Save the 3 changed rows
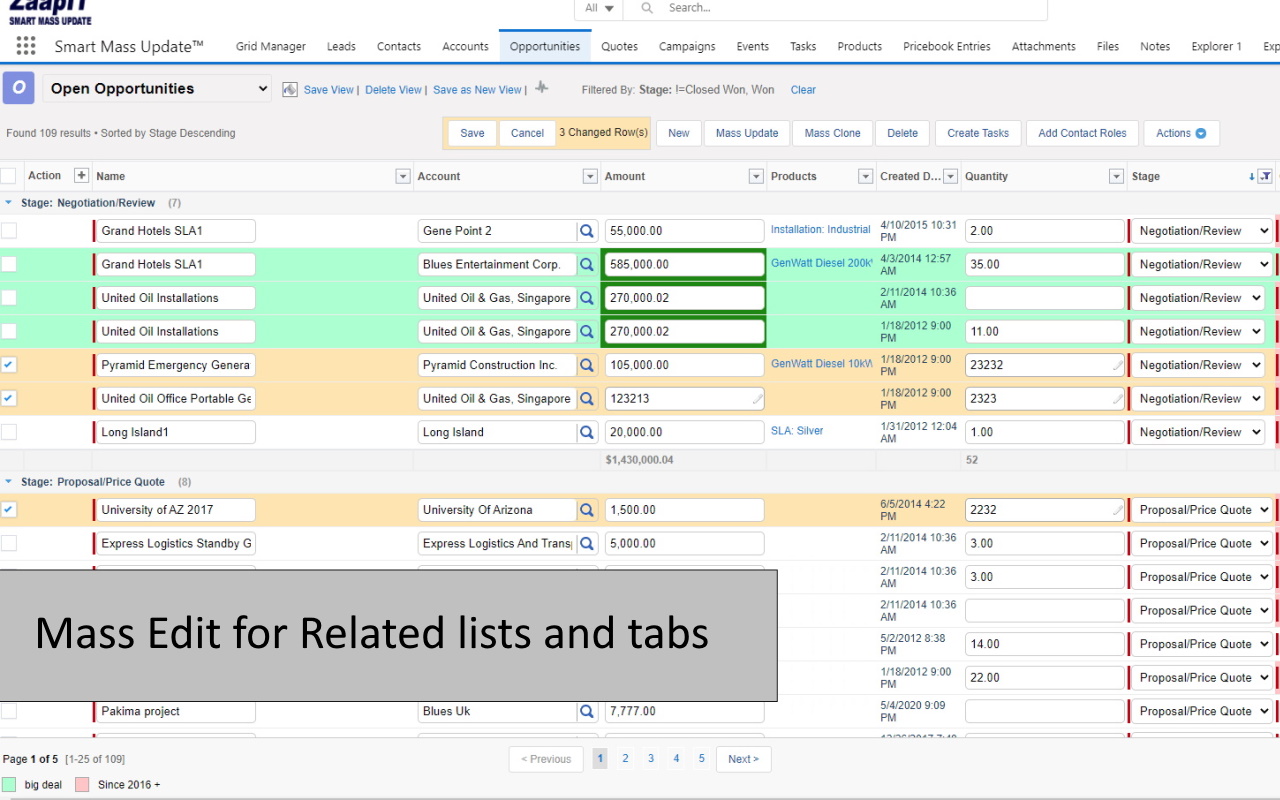 point(473,133)
